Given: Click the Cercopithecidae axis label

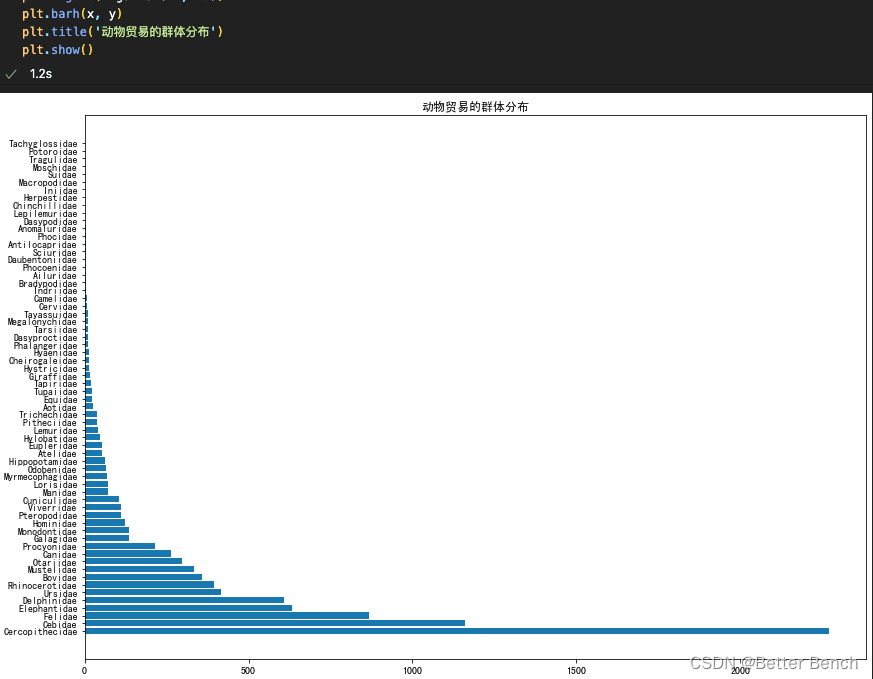Looking at the screenshot, I should pos(41,632).
